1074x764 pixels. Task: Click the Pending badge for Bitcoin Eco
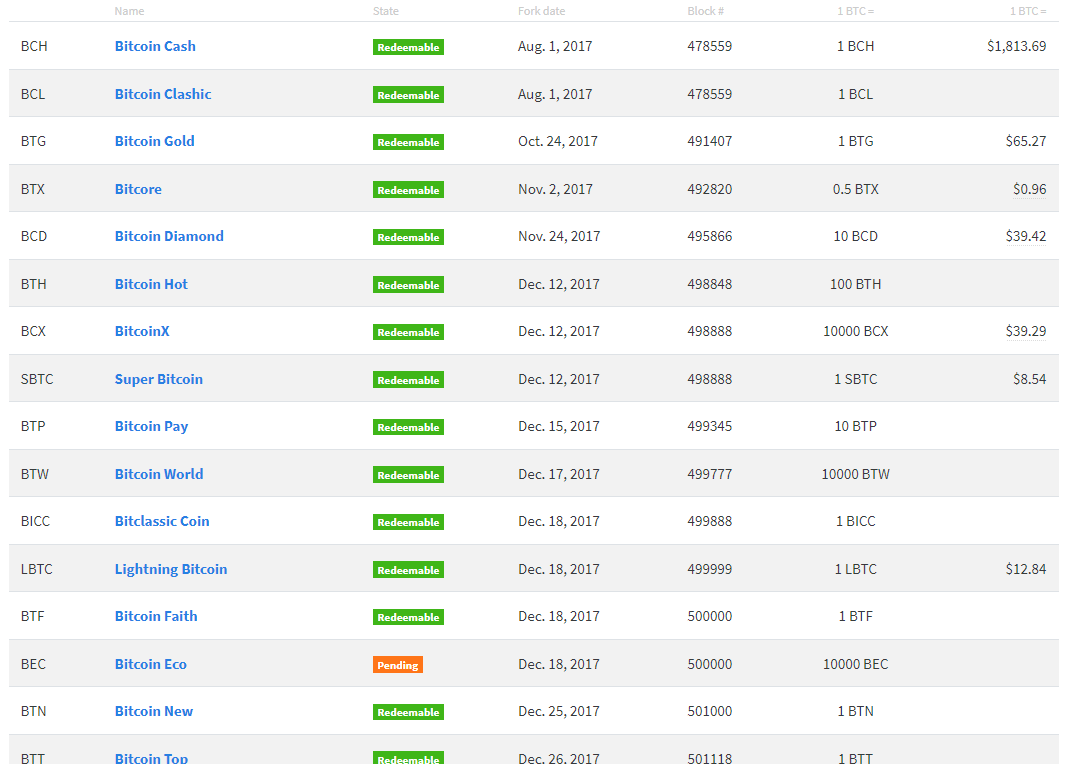click(398, 665)
